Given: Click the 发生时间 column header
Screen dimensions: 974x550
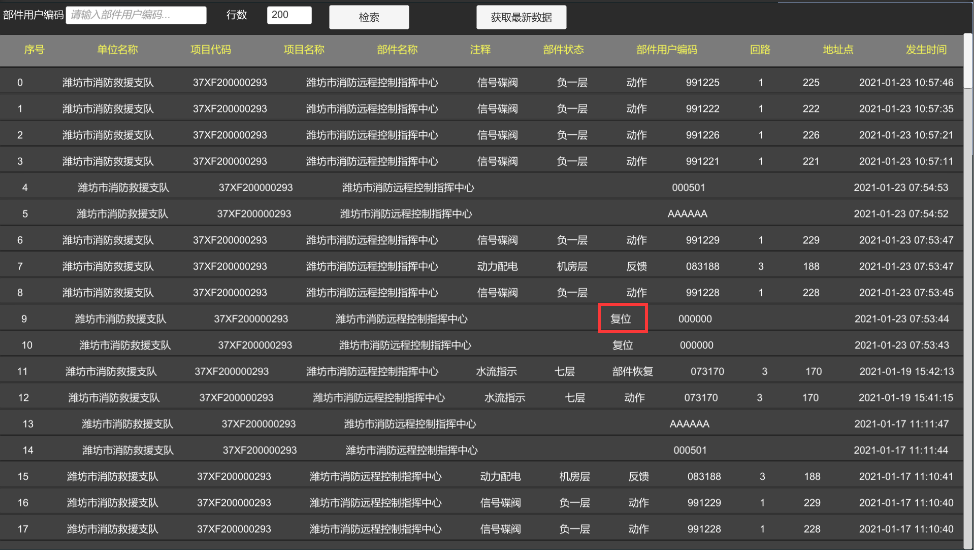Looking at the screenshot, I should (x=926, y=50).
